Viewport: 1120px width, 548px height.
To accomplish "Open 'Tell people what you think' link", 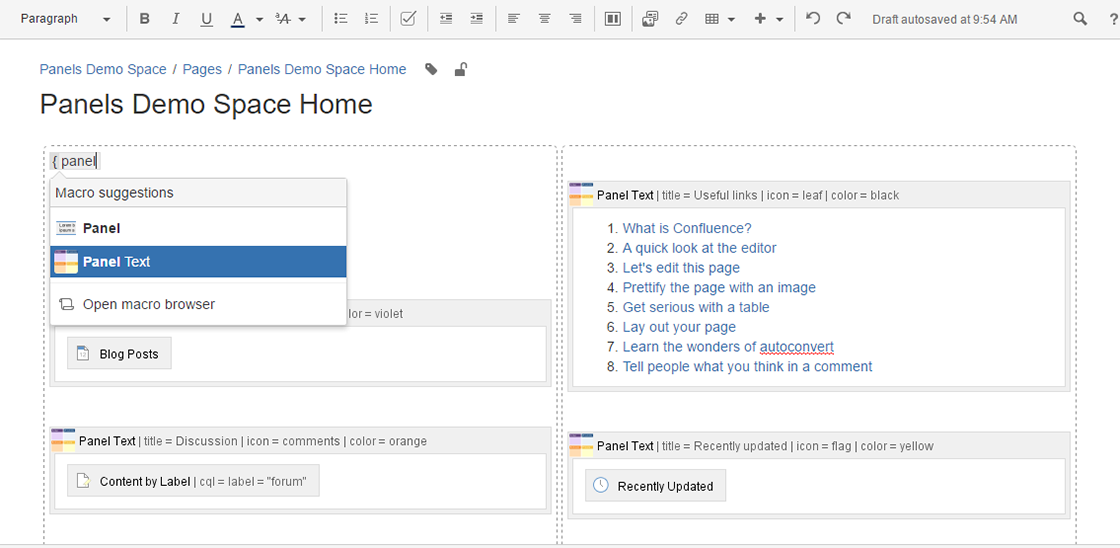I will point(747,366).
